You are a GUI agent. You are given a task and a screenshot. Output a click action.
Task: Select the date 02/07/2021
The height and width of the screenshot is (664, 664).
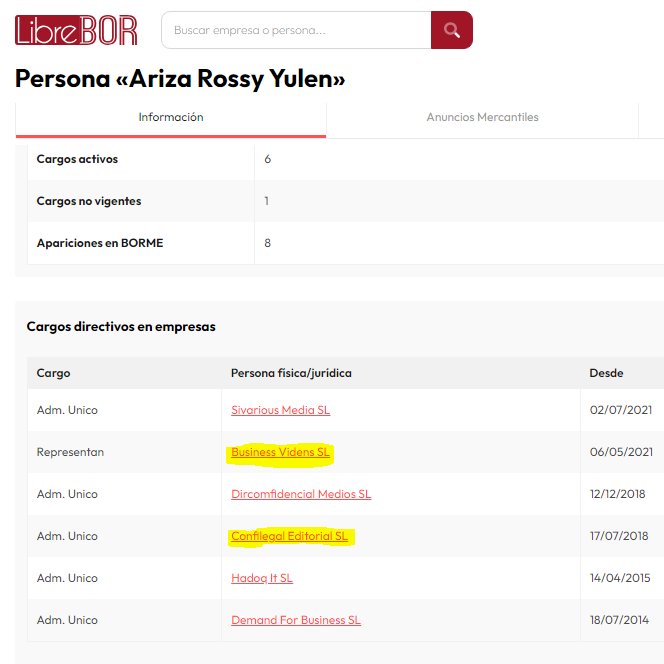coord(620,410)
